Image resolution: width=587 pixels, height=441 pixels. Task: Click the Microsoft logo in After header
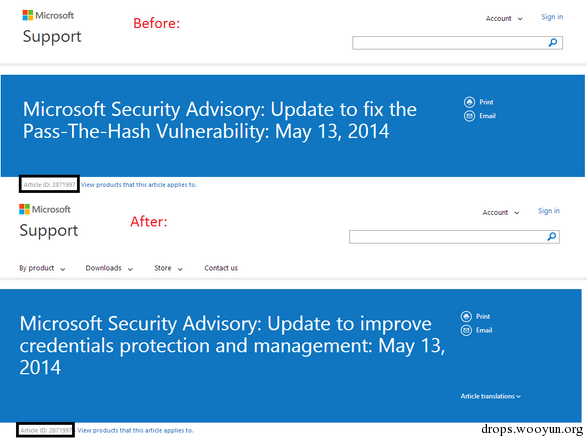45,209
